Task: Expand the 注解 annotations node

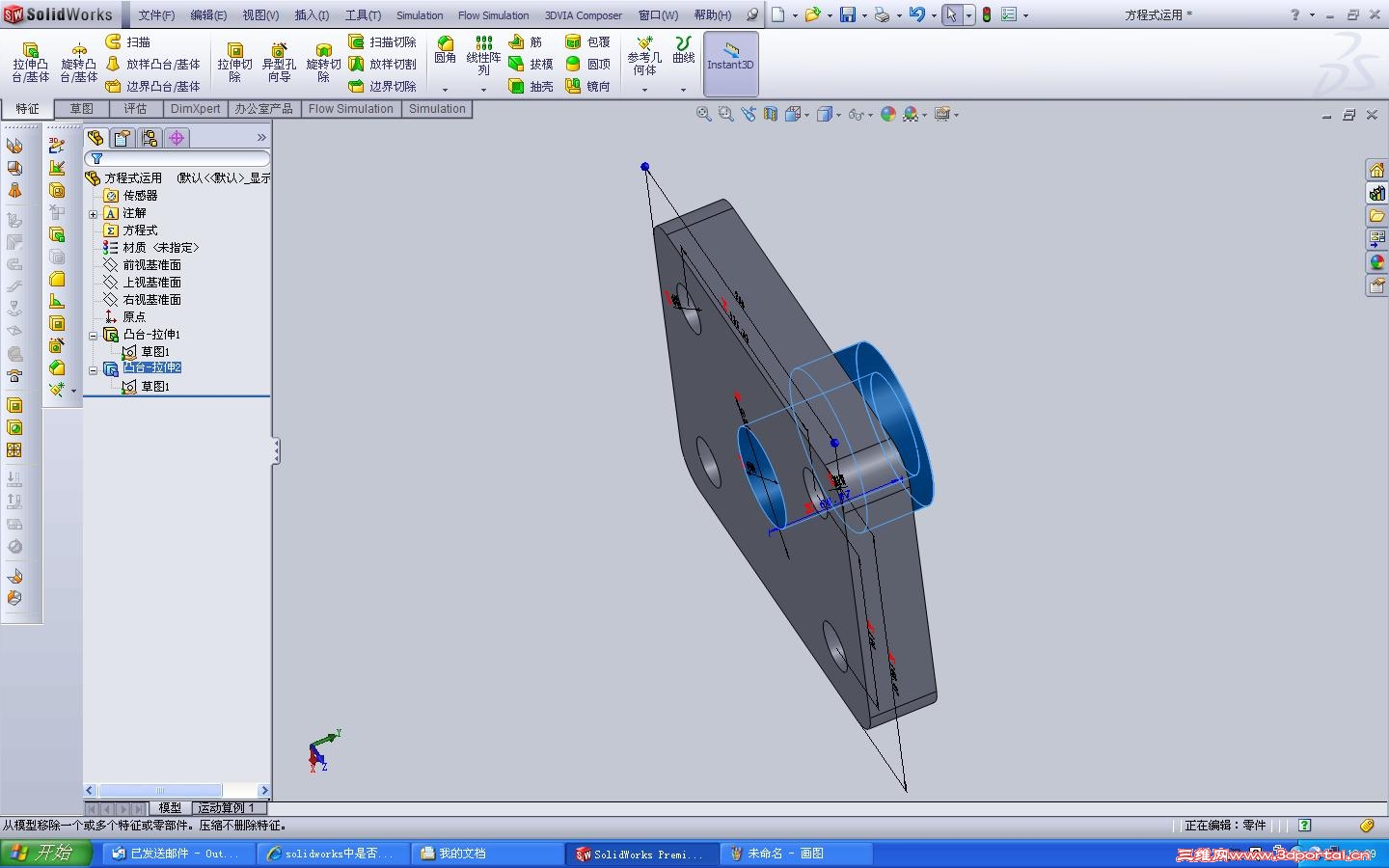Action: pos(94,213)
